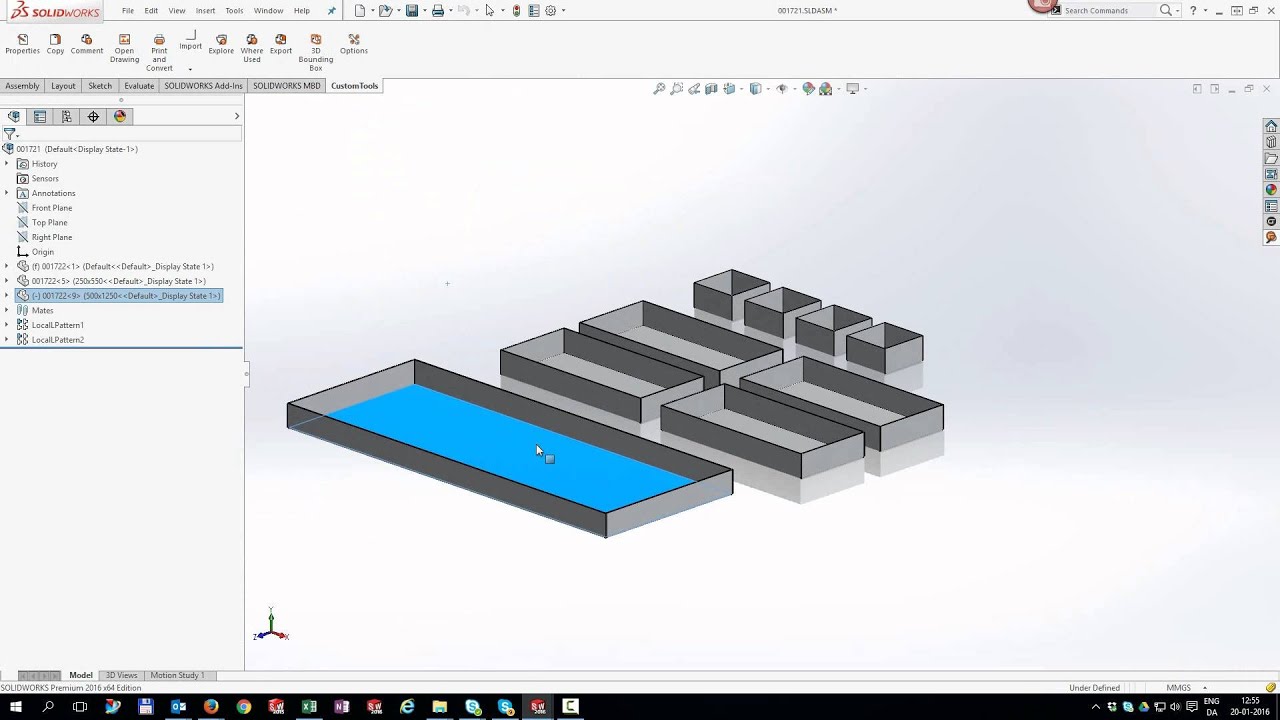Viewport: 1280px width, 720px height.
Task: Click the Rebuild traffic light icon
Action: [x=516, y=10]
